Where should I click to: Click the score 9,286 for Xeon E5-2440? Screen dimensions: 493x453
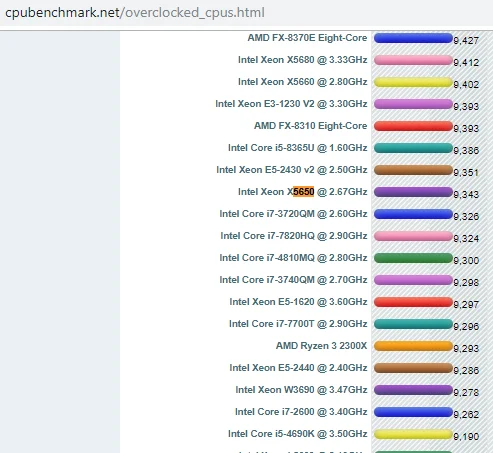(x=466, y=371)
